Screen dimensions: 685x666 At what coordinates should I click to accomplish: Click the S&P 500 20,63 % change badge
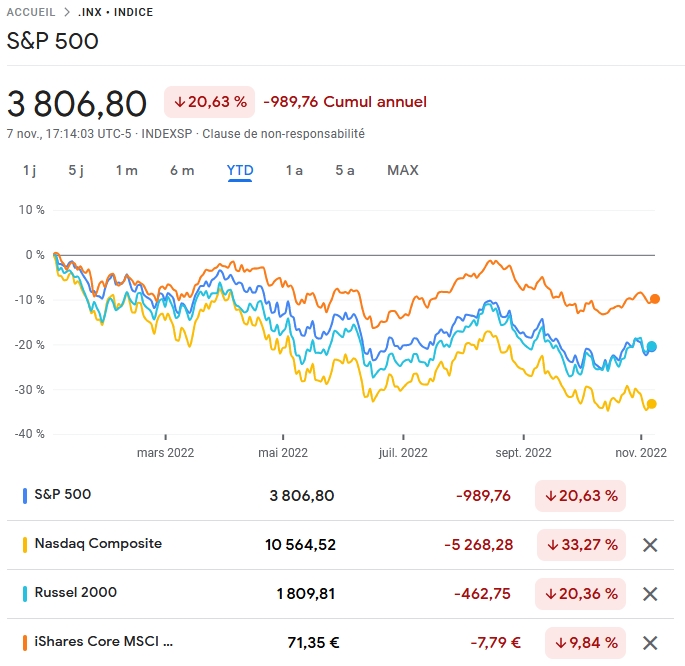click(580, 495)
